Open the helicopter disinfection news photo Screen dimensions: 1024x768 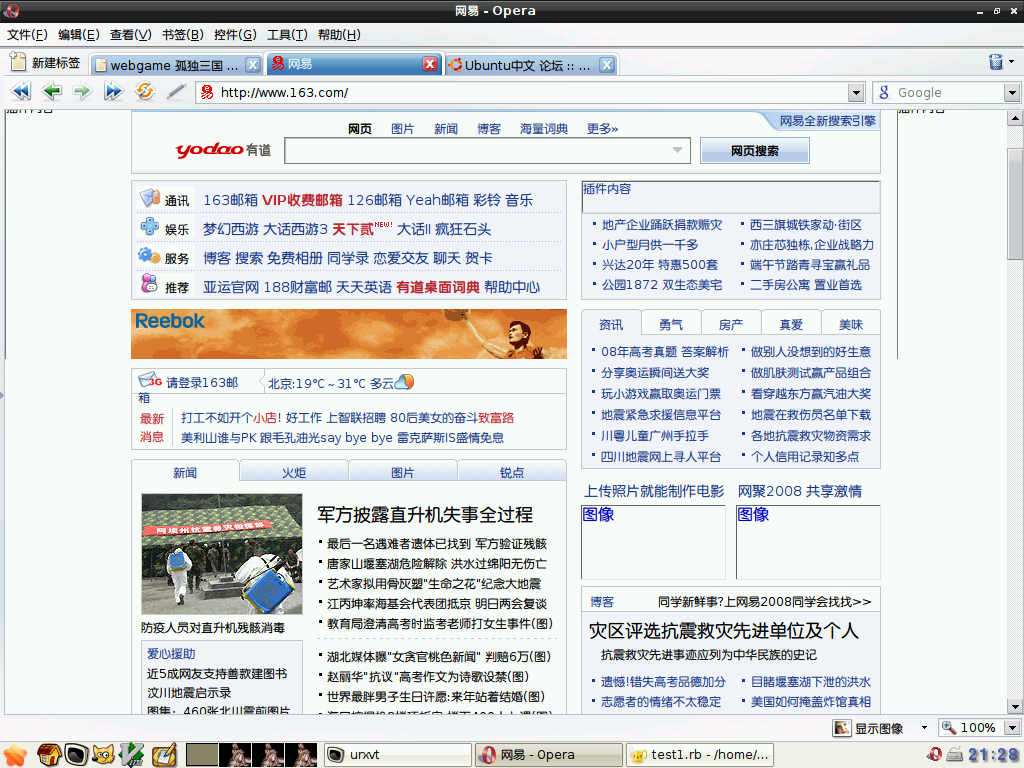pos(221,554)
